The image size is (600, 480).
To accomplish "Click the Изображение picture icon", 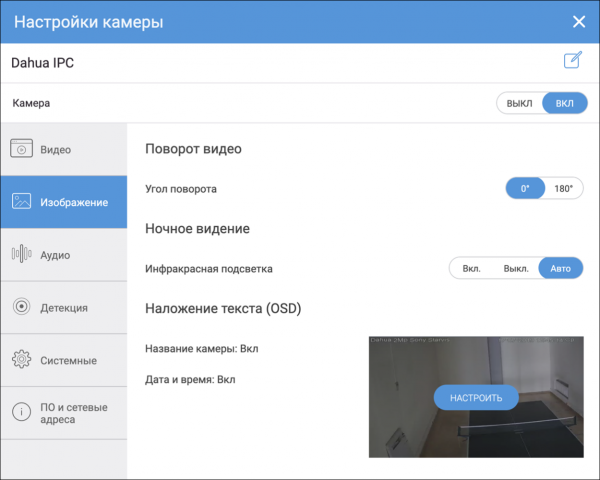I will click(x=22, y=202).
